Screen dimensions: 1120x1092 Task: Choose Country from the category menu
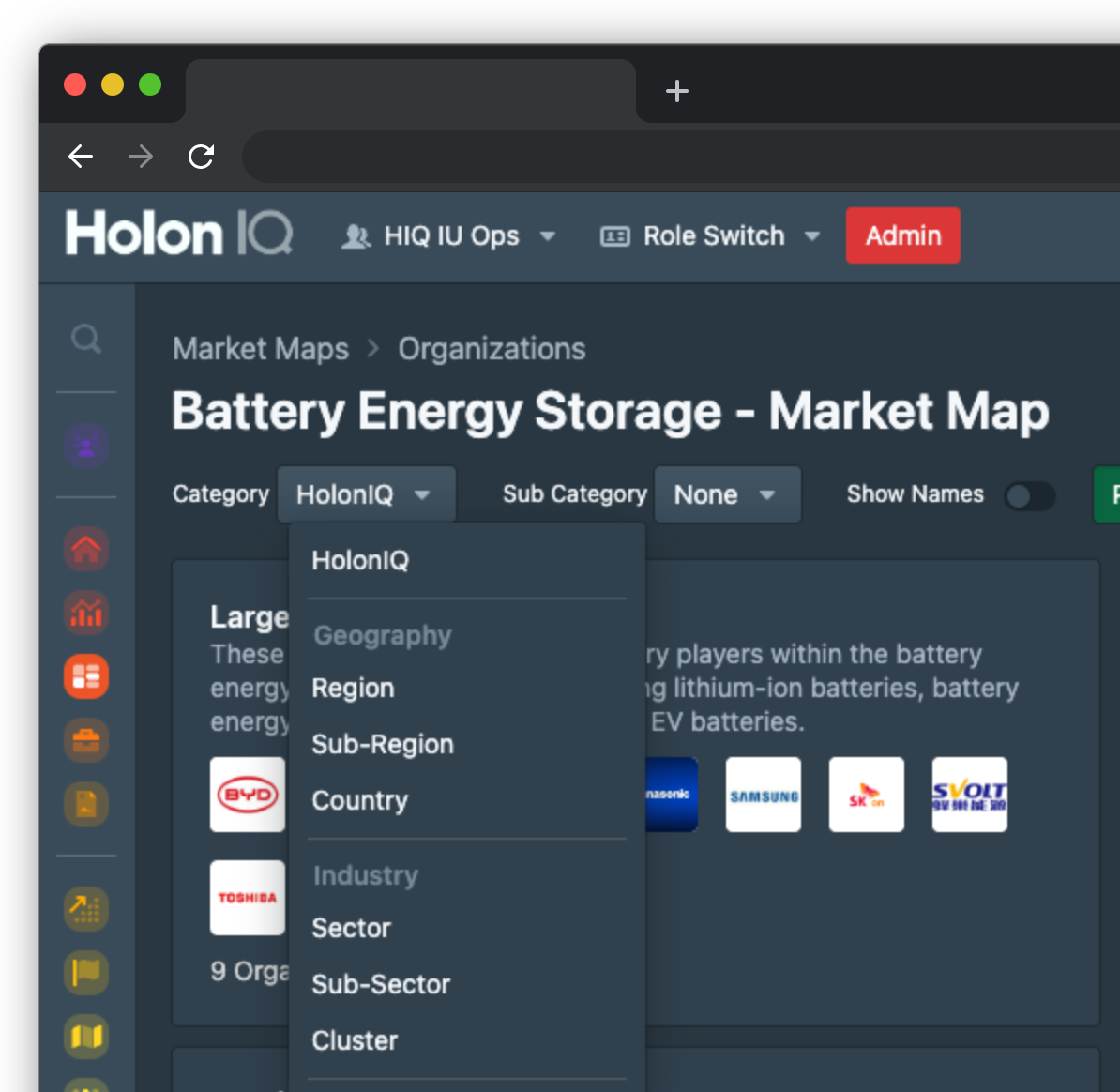coord(466,800)
